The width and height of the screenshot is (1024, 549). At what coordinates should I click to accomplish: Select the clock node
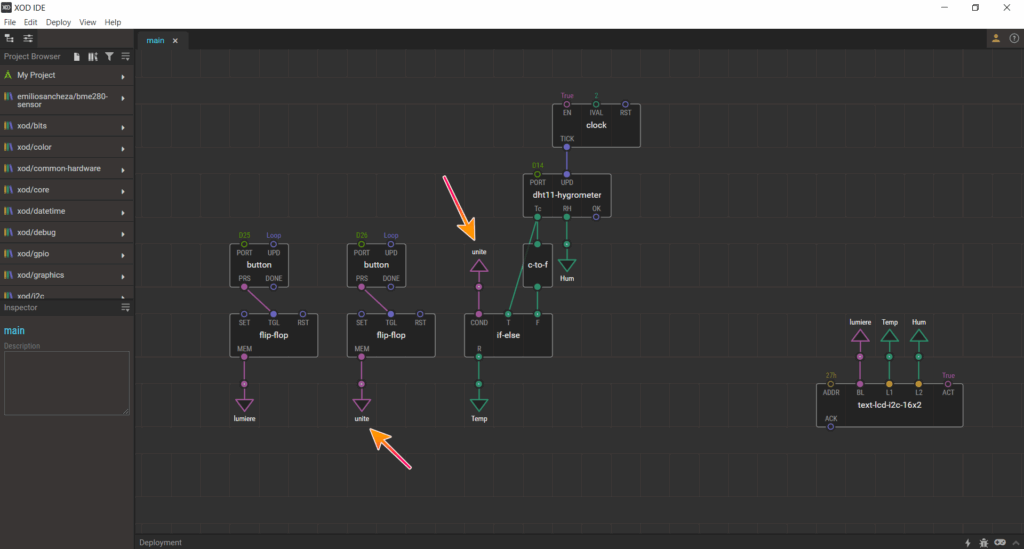point(596,125)
